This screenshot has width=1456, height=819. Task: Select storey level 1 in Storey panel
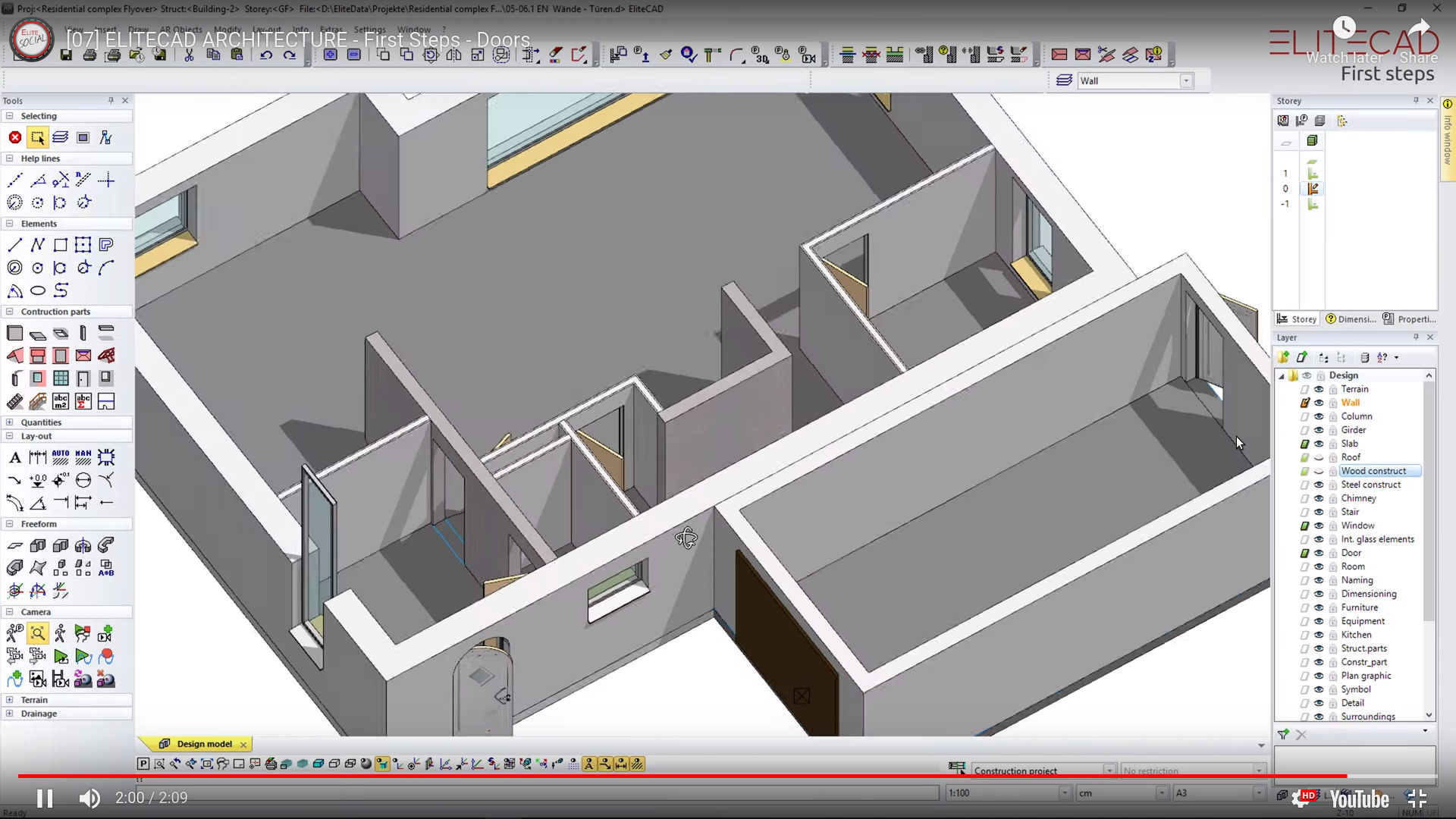(x=1285, y=174)
